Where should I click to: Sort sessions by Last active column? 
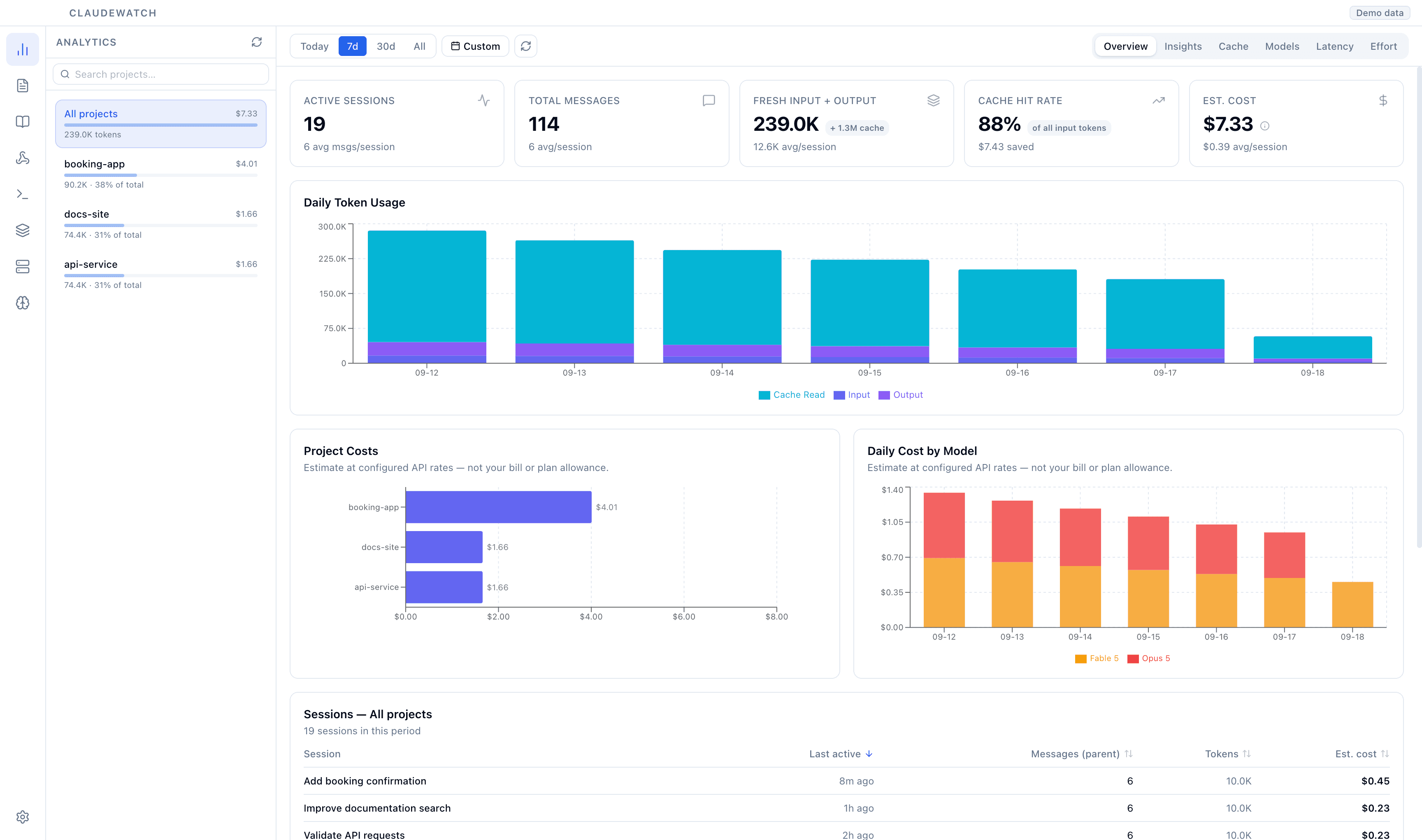[x=841, y=753]
